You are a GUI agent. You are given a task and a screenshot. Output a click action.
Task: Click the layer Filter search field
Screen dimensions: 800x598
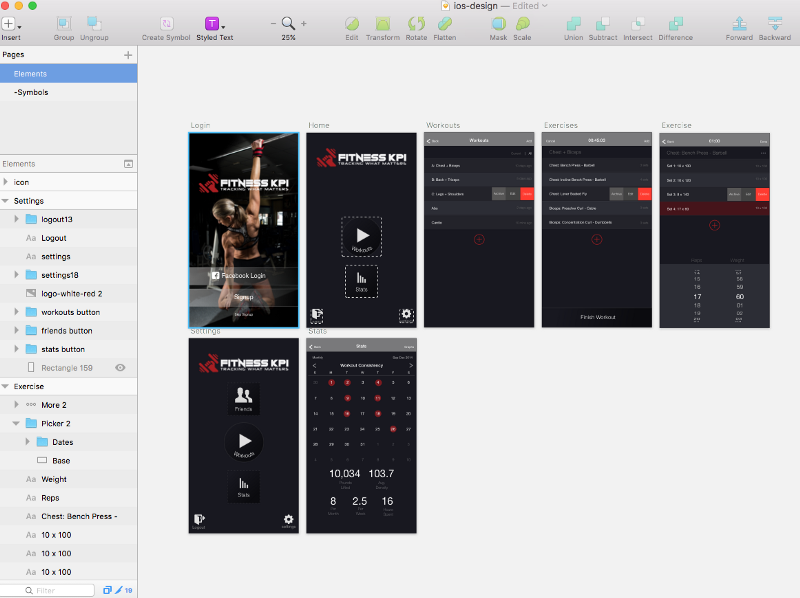pyautogui.click(x=58, y=590)
